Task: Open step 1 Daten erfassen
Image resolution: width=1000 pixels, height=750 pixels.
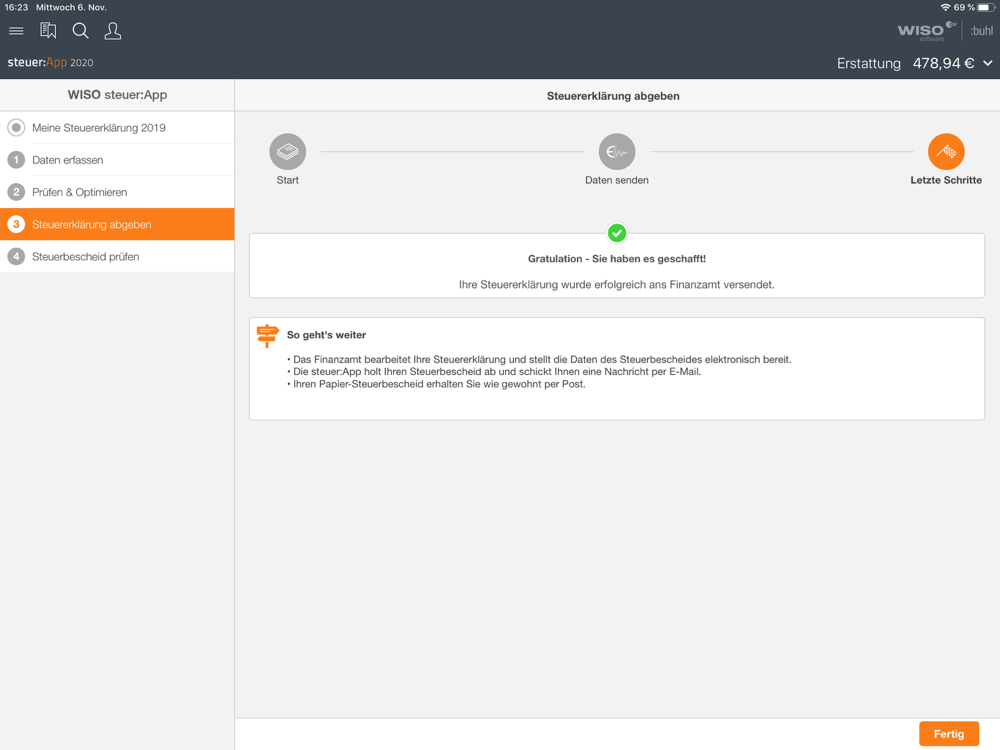Action: click(117, 160)
